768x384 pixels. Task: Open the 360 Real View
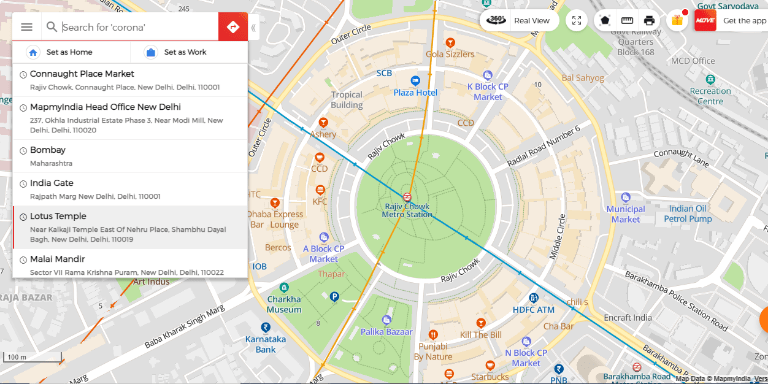pyautogui.click(x=520, y=21)
